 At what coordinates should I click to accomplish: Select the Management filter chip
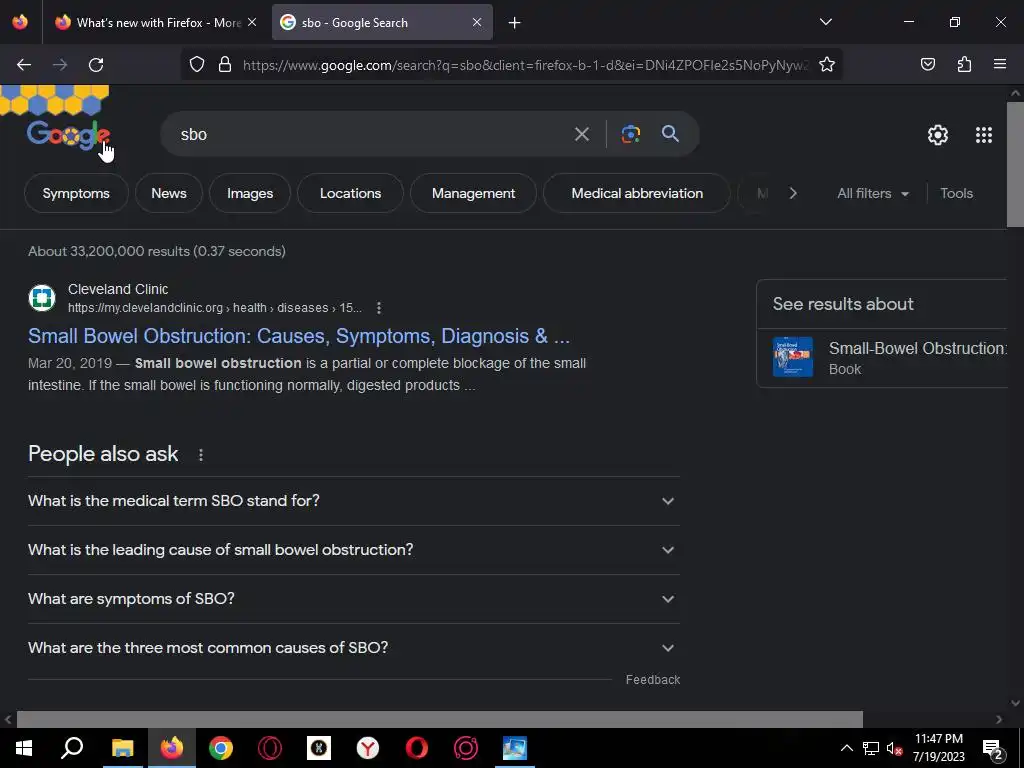(473, 193)
